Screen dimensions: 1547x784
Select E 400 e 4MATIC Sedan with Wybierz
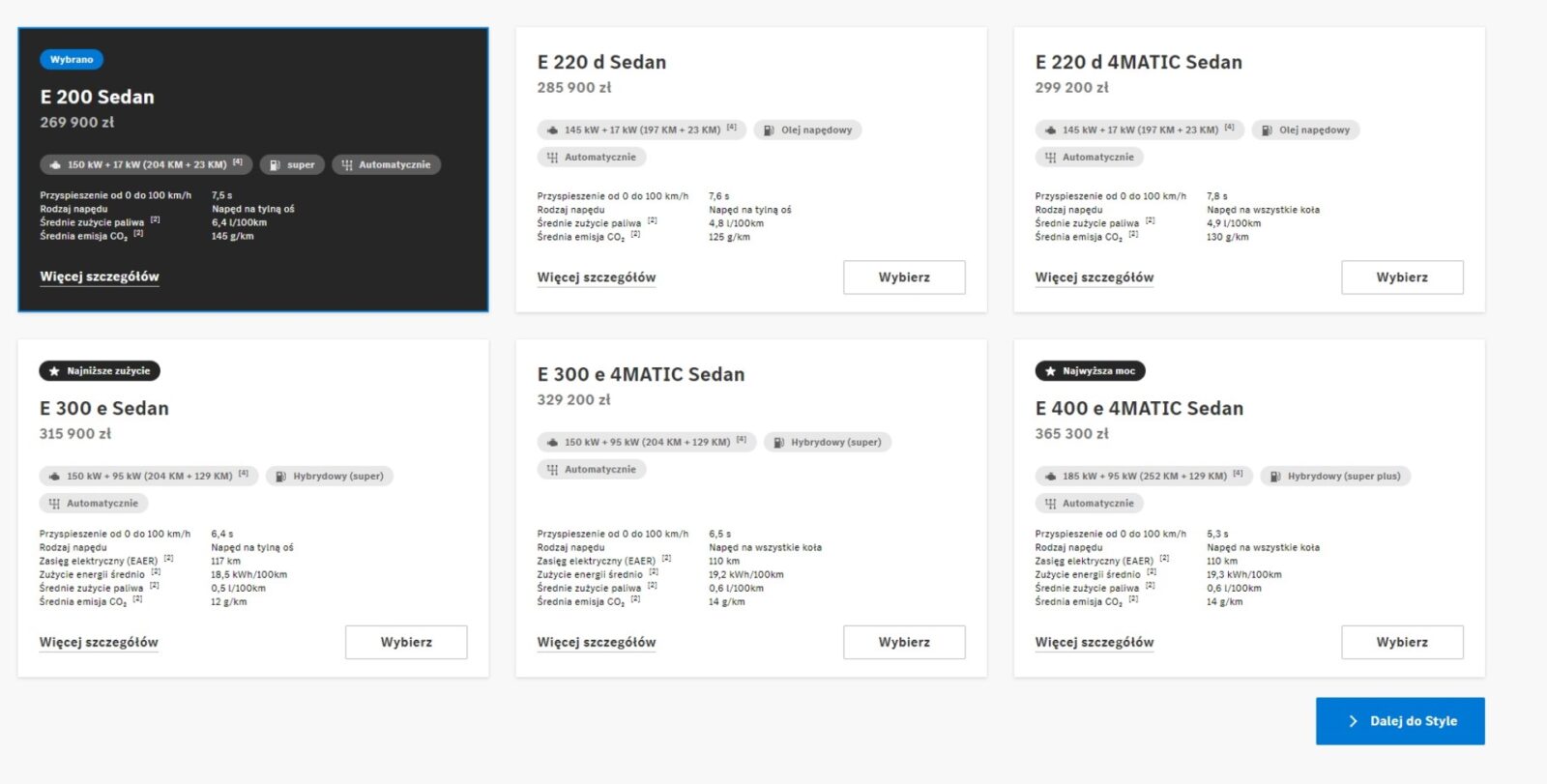[1402, 642]
